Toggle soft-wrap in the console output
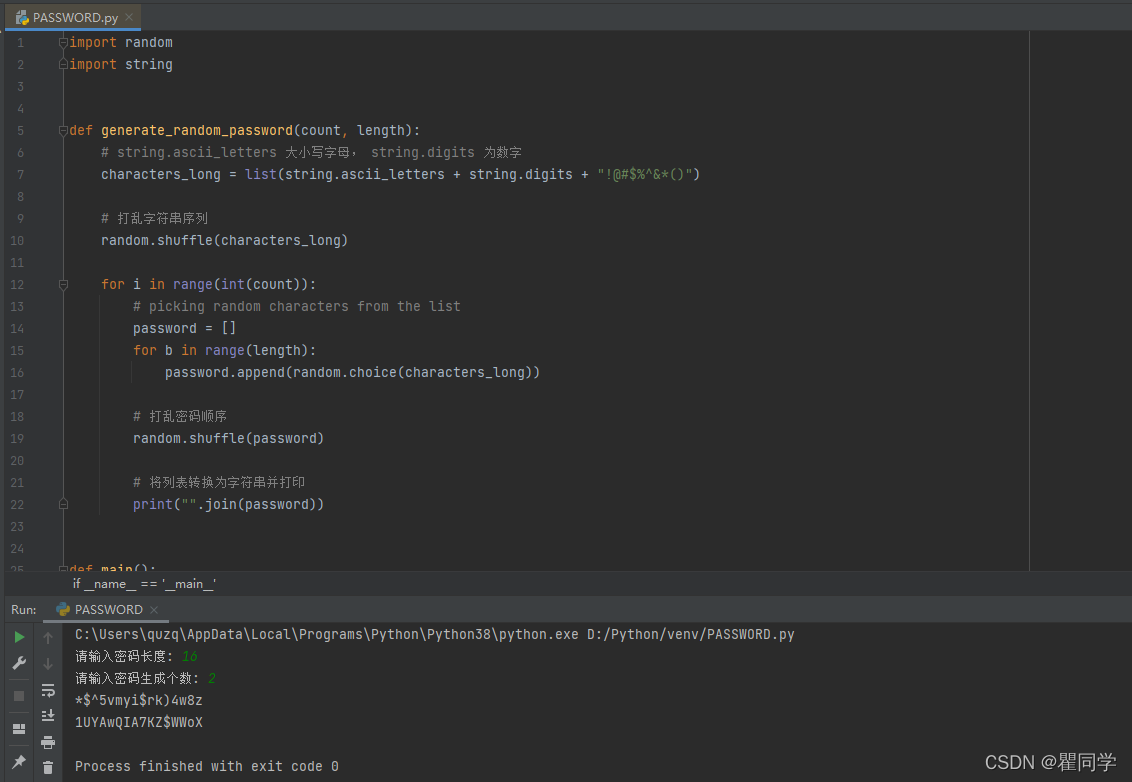The image size is (1132, 782). (48, 690)
